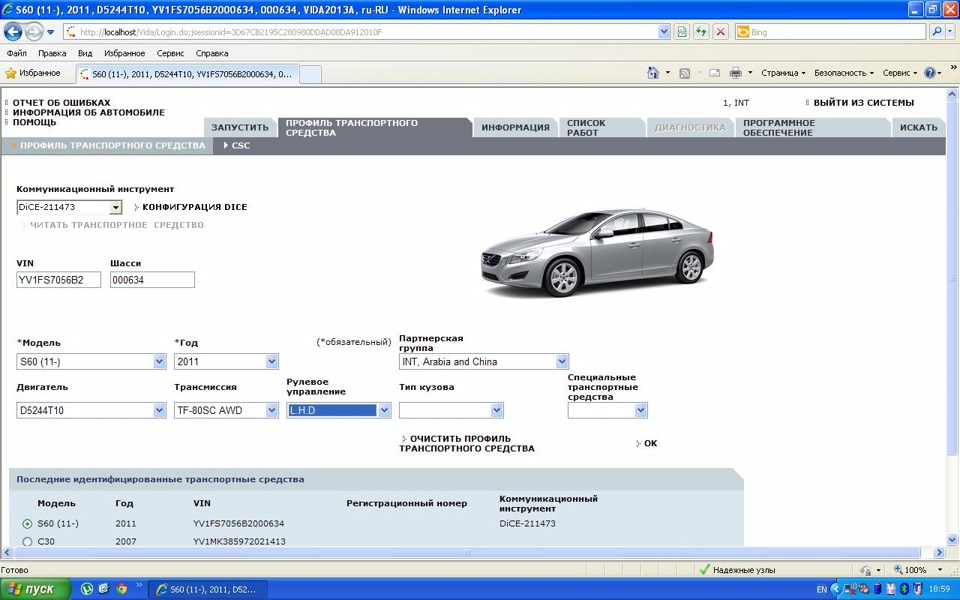This screenshot has width=960, height=600.
Task: Click the Help question mark icon
Action: click(930, 73)
